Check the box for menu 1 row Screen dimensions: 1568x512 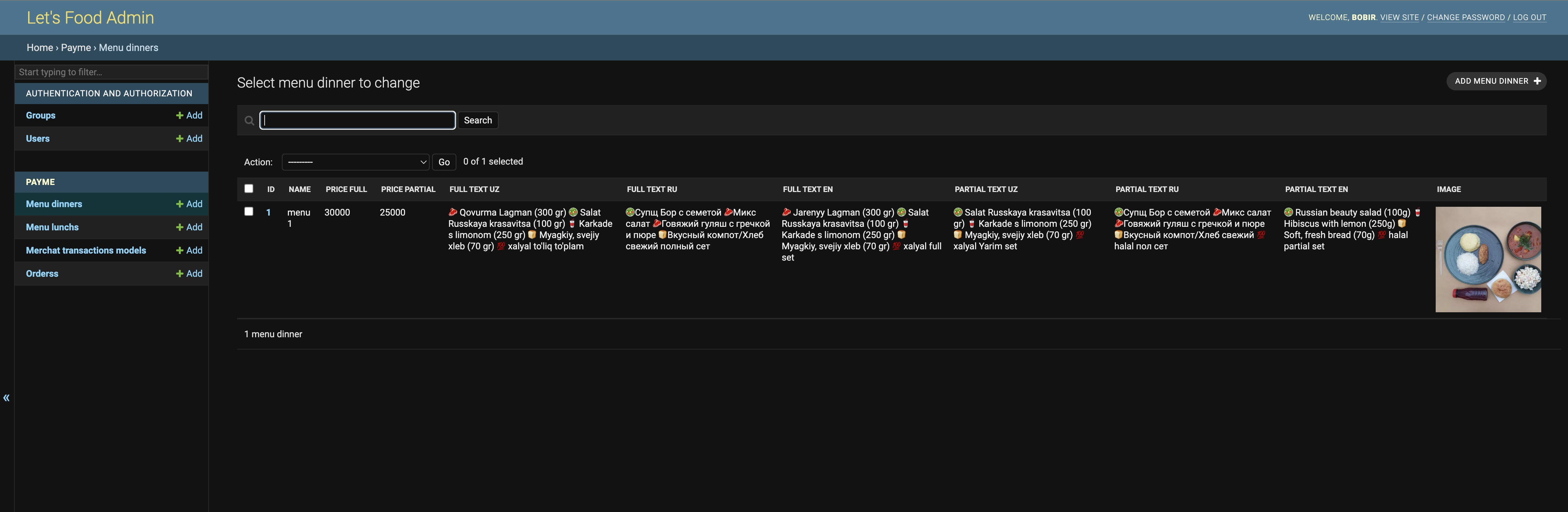click(248, 212)
